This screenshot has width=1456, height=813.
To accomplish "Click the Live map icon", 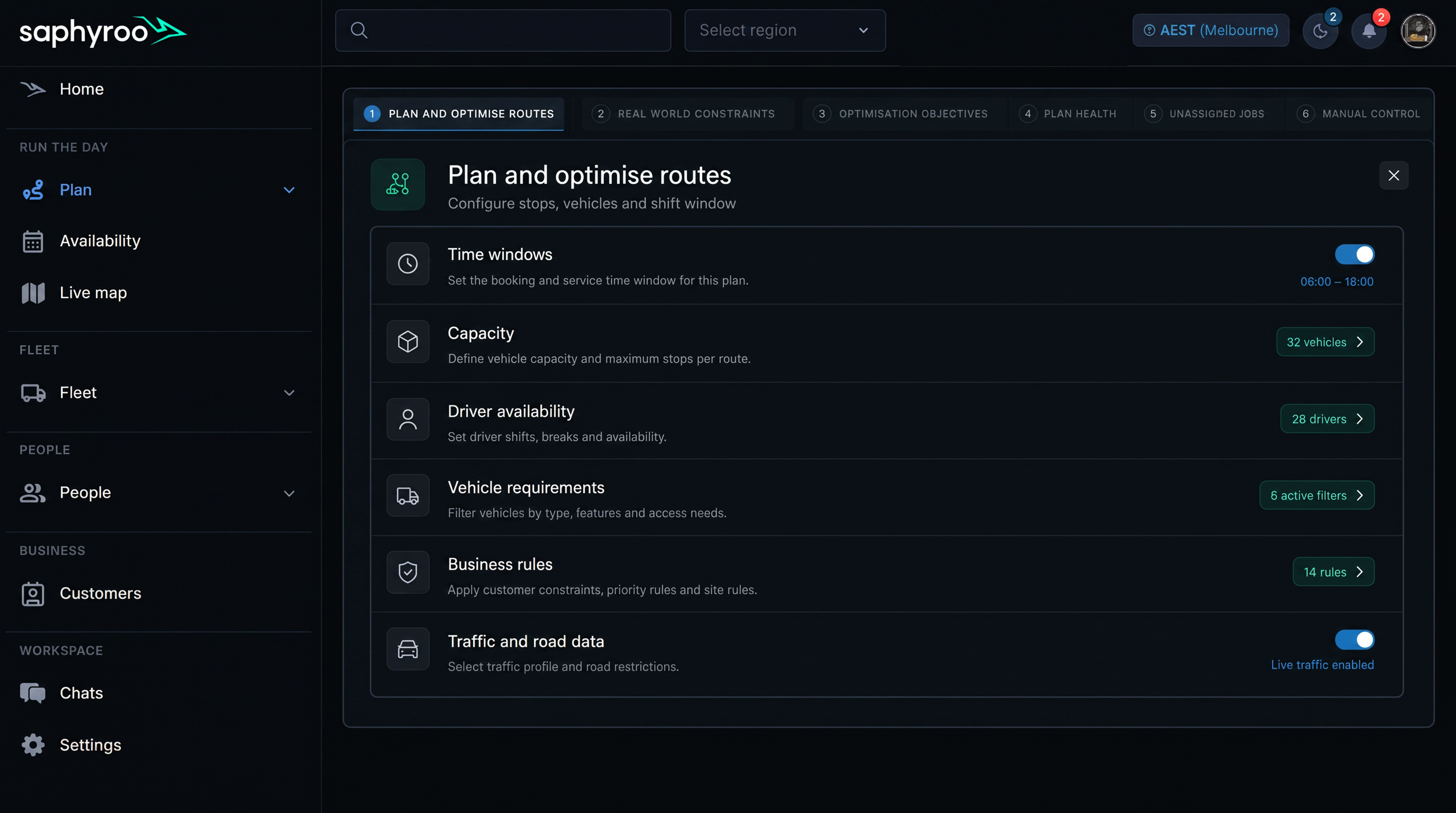I will (x=33, y=293).
